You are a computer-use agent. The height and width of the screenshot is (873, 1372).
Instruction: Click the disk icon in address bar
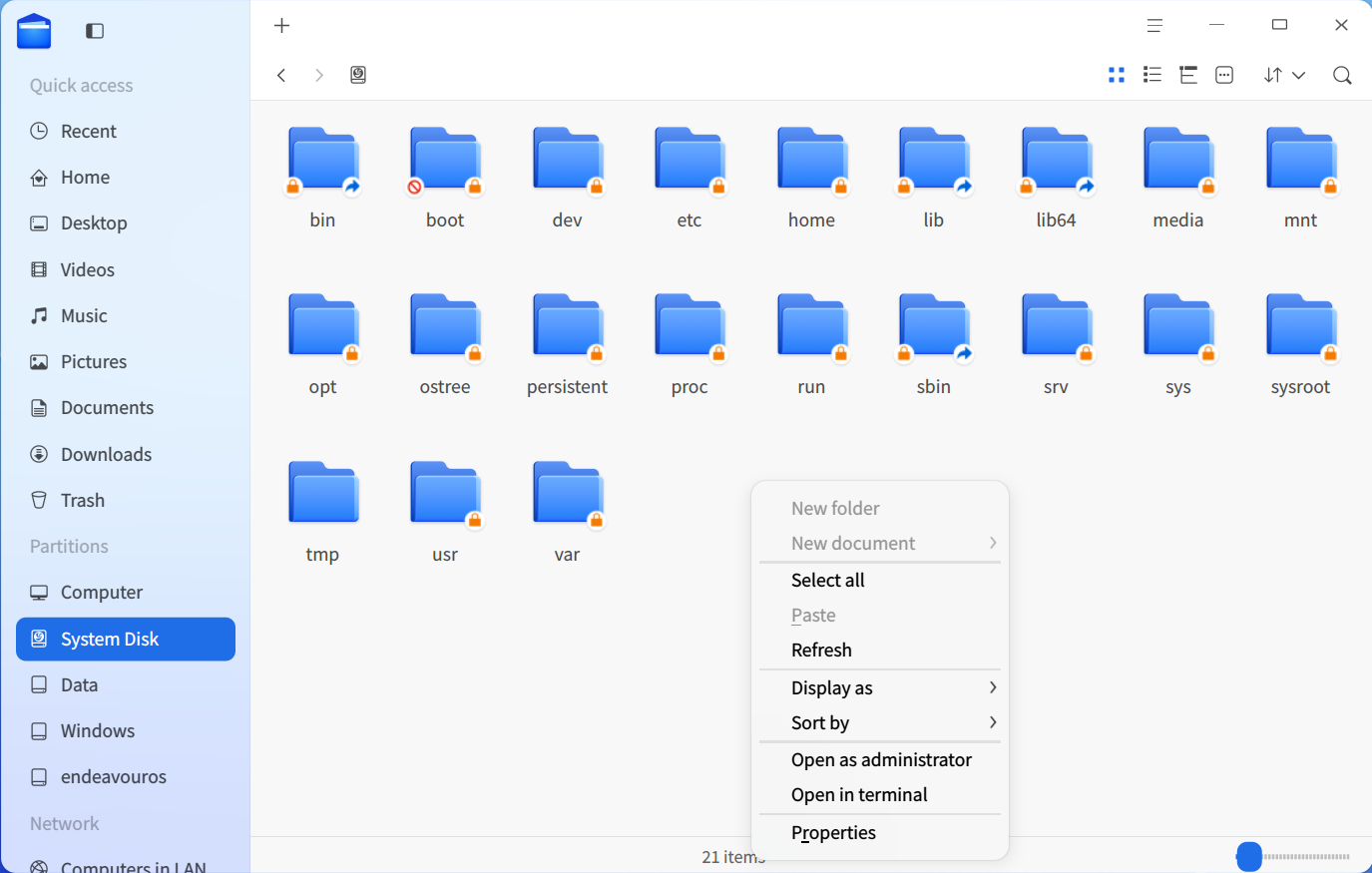(x=358, y=75)
